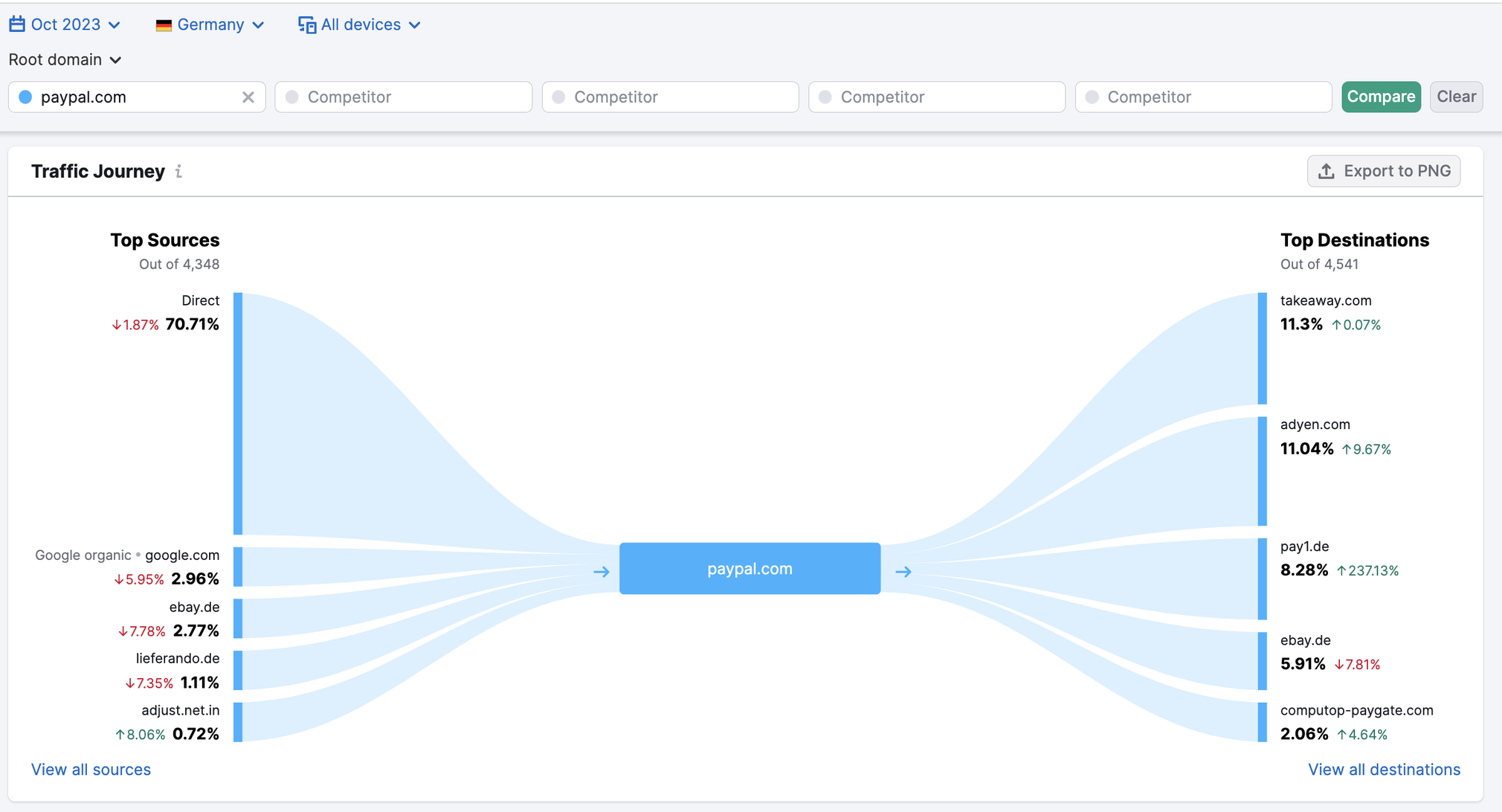Select the adyen.com destination label
This screenshot has width=1502, height=812.
click(1315, 425)
